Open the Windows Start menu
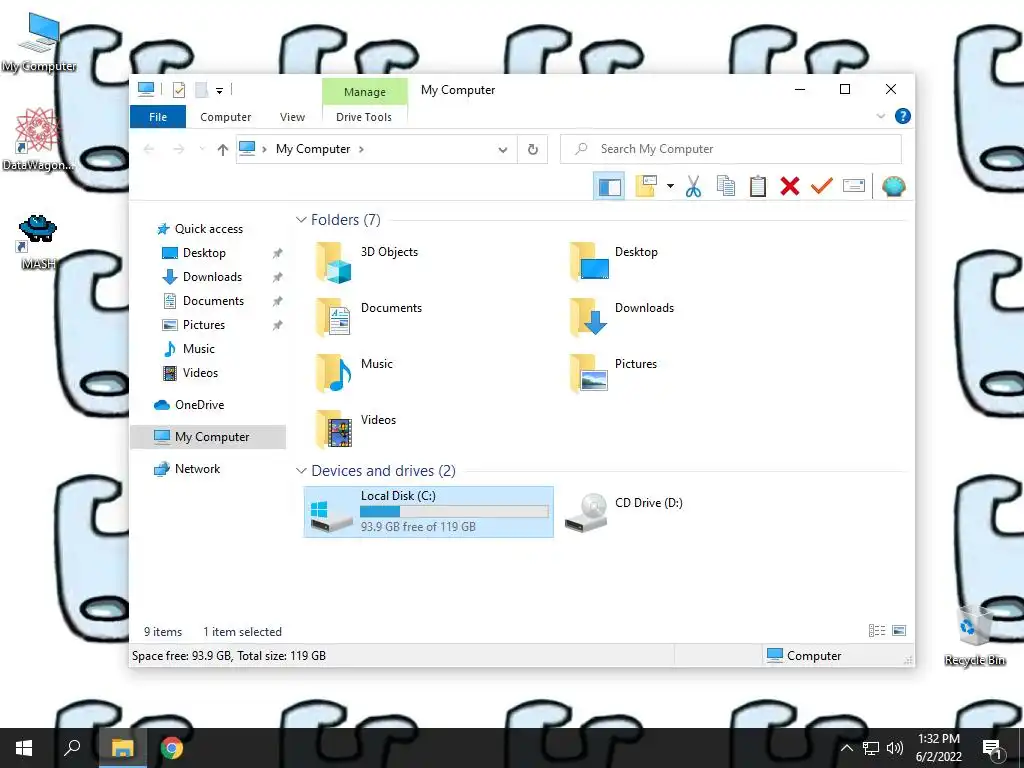1024x768 pixels. (24, 748)
